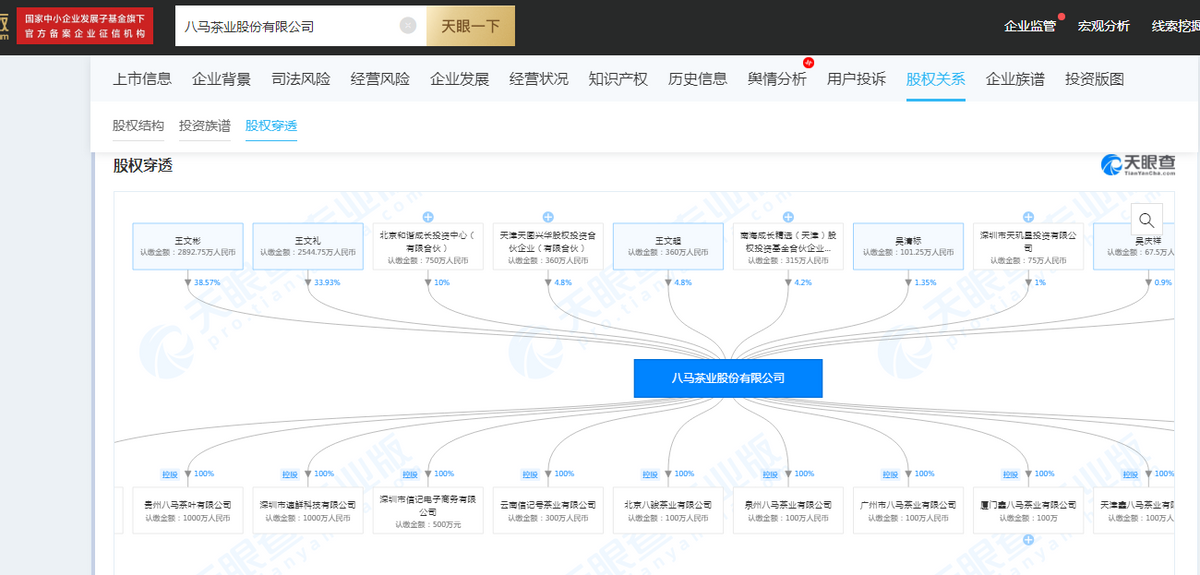The height and width of the screenshot is (575, 1200).
Task: Open the 泉州八马茶业有限公司 box
Action: (x=788, y=510)
